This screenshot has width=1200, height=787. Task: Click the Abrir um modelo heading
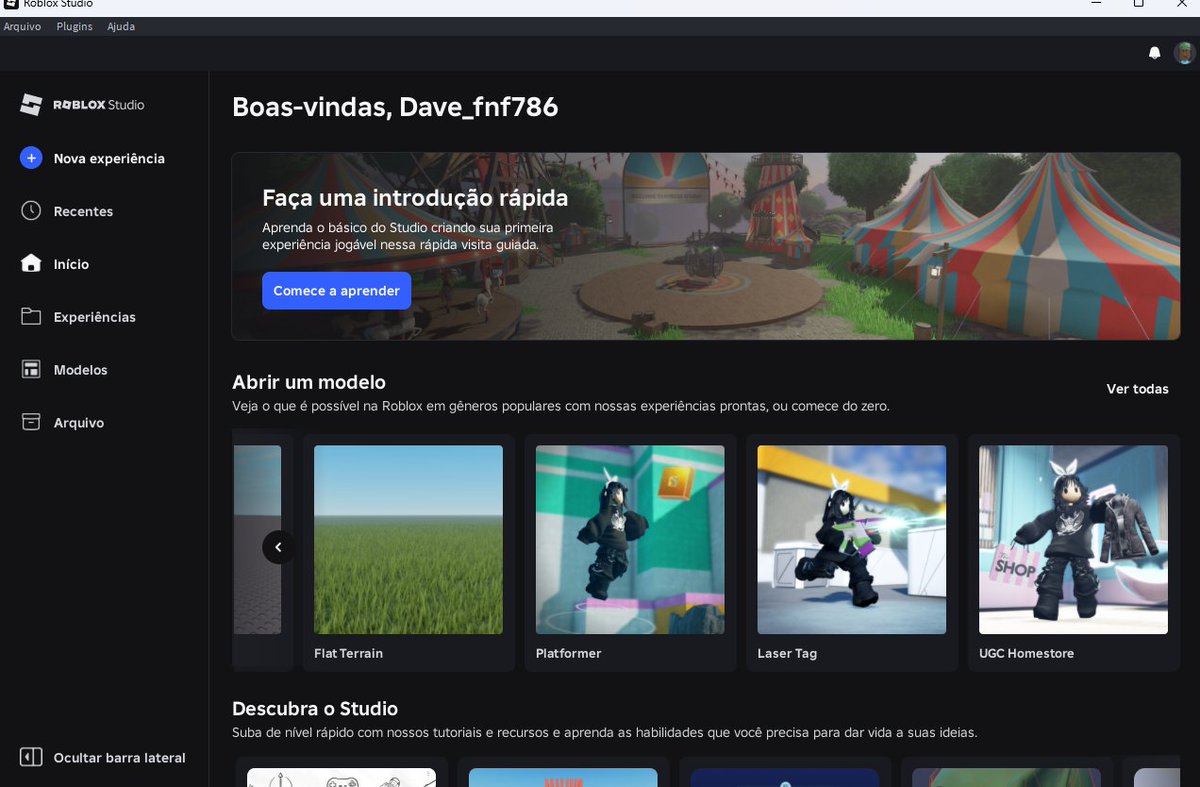click(309, 382)
